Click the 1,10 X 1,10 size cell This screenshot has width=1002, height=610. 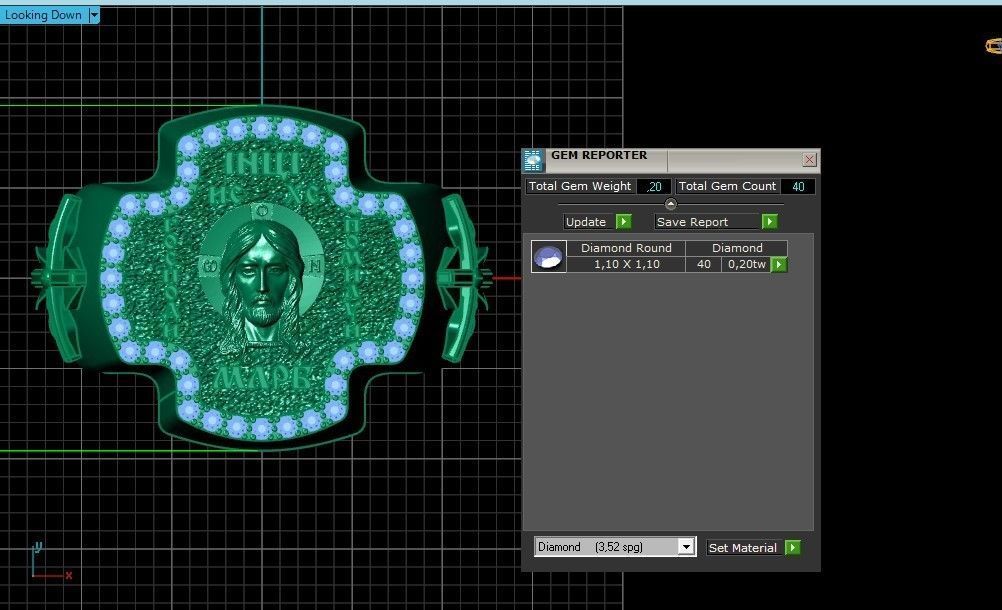point(626,264)
